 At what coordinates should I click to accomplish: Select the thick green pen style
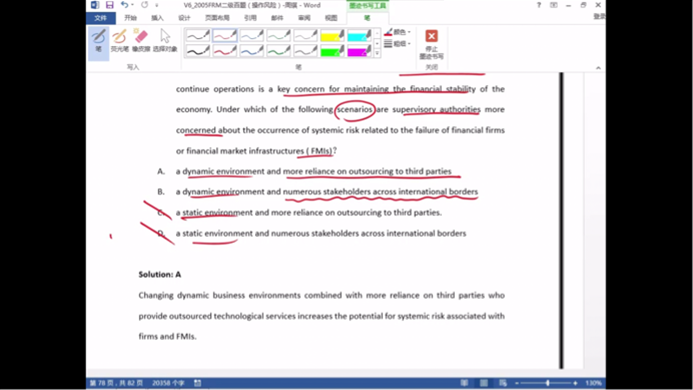point(278,51)
